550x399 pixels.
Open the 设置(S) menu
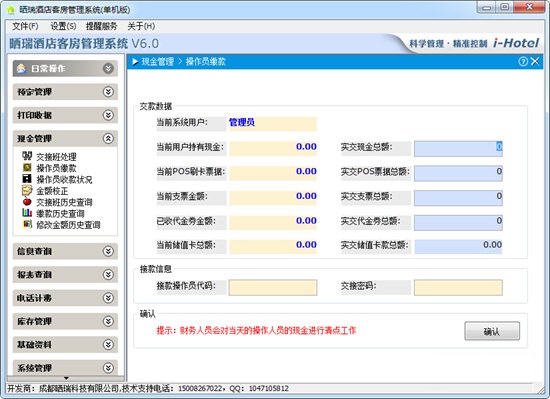(x=63, y=26)
